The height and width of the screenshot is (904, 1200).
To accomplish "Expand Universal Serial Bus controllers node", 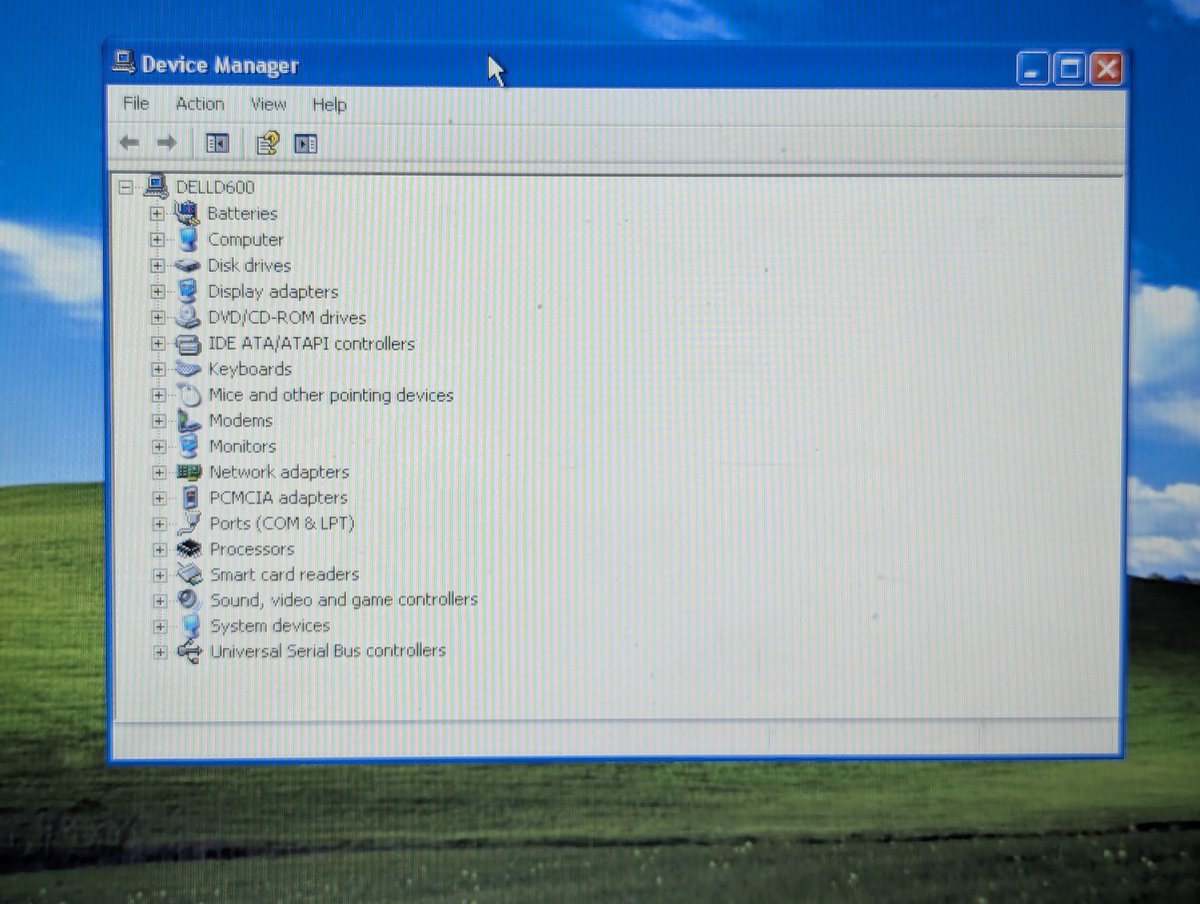I will point(159,652).
